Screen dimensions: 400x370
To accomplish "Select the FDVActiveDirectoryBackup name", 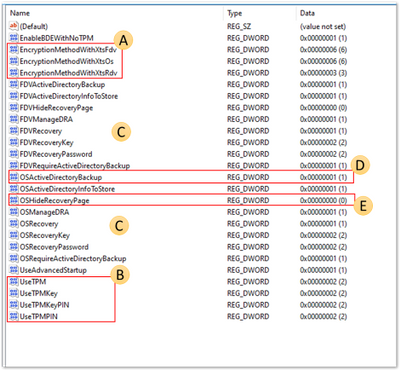I will click(62, 85).
